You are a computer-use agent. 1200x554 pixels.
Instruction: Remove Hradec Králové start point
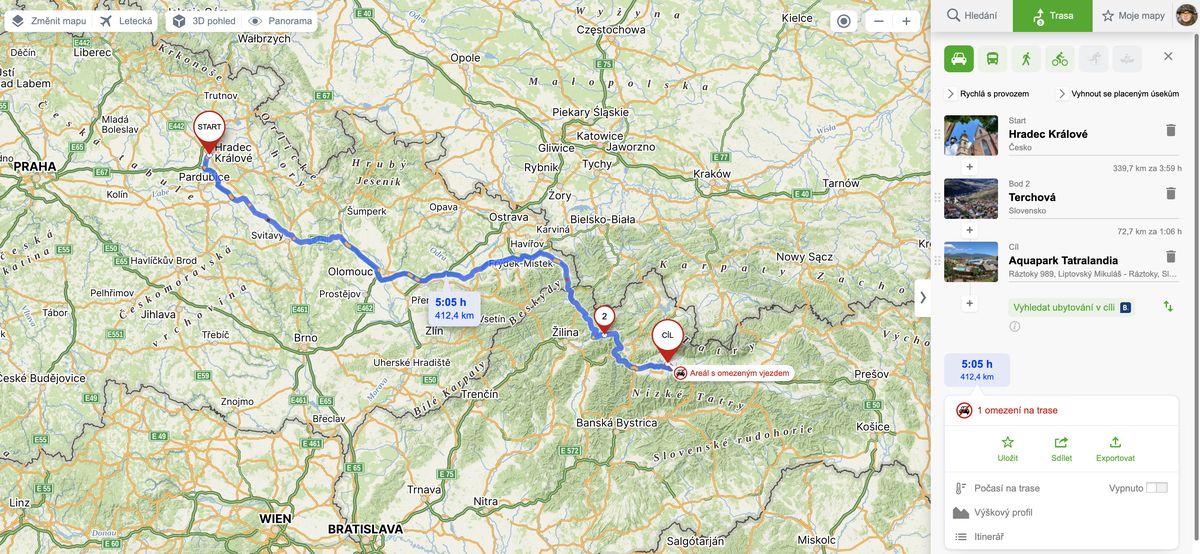[1171, 130]
